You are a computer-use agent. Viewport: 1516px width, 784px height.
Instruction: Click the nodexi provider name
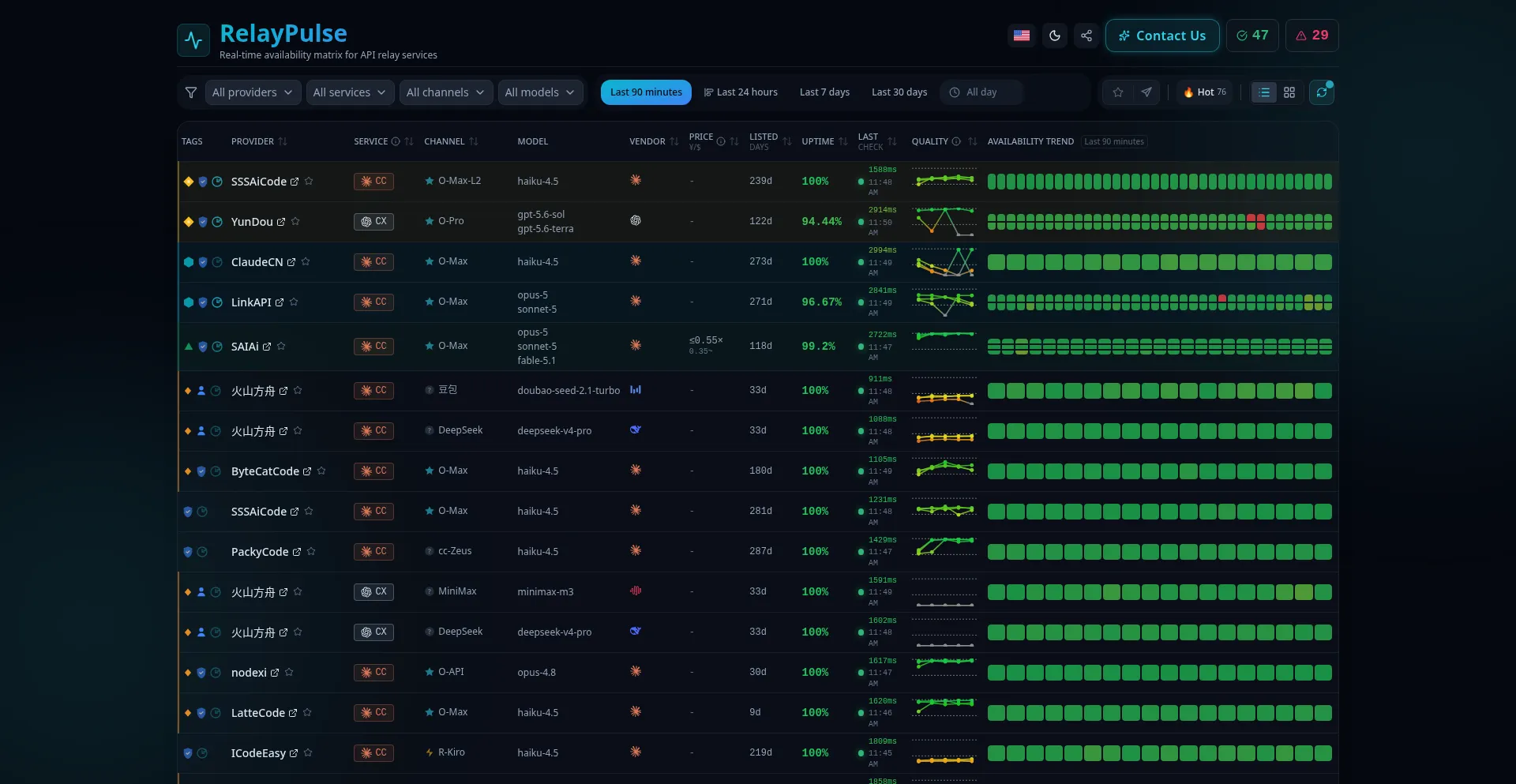[x=249, y=673]
